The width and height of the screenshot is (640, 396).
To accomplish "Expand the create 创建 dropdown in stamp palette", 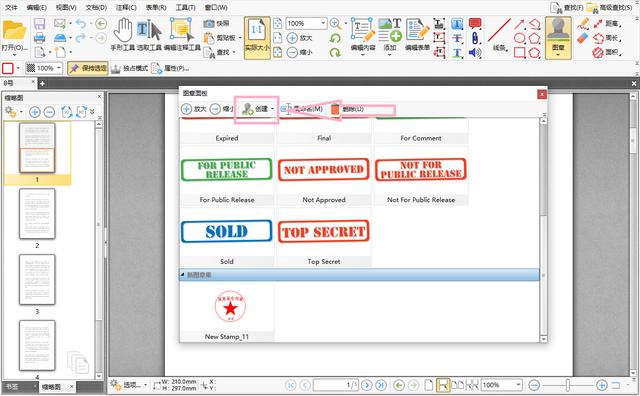I will point(272,109).
